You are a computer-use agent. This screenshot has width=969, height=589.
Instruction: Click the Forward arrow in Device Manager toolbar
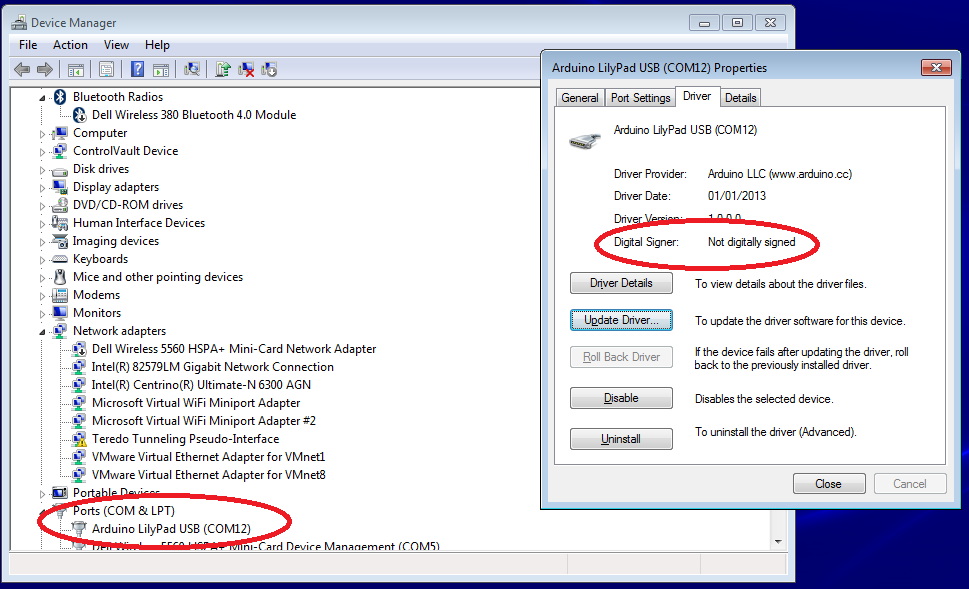point(45,69)
